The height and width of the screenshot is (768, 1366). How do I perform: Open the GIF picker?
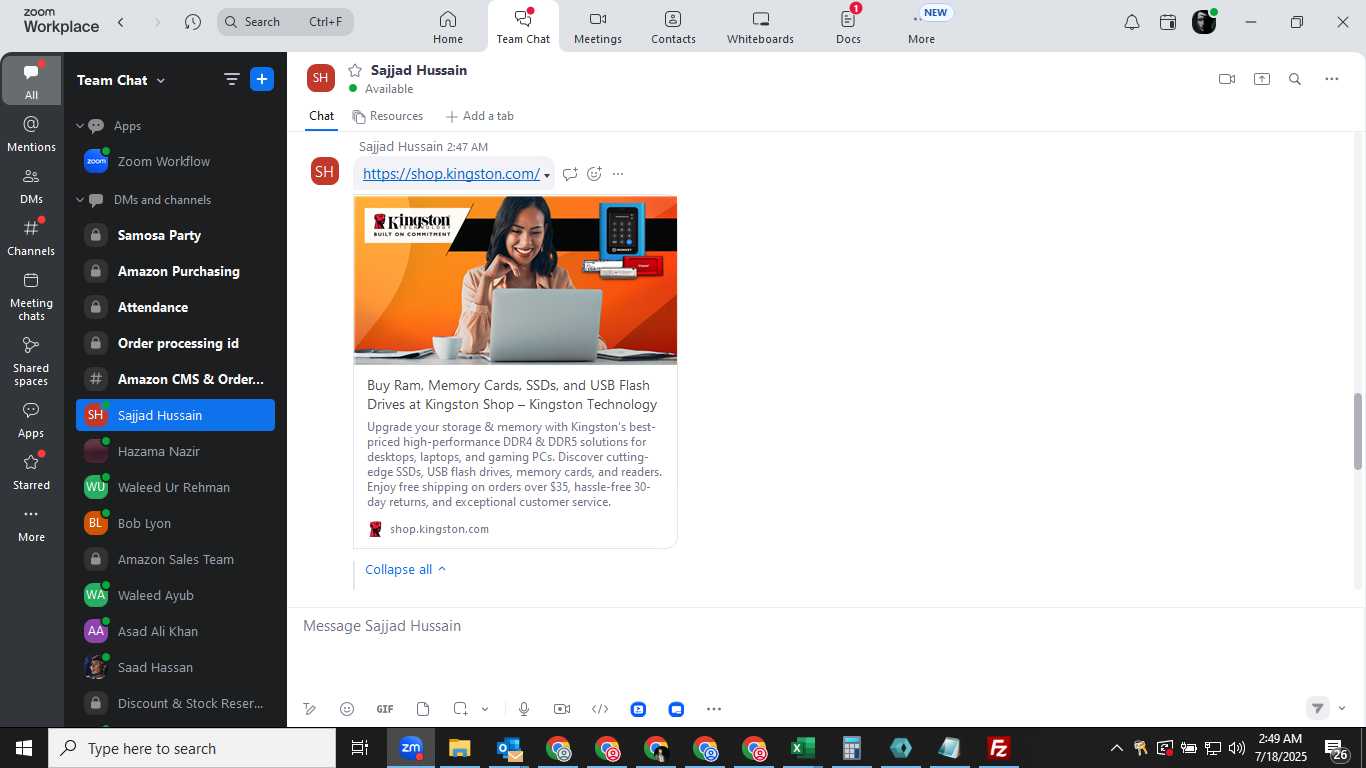(385, 709)
